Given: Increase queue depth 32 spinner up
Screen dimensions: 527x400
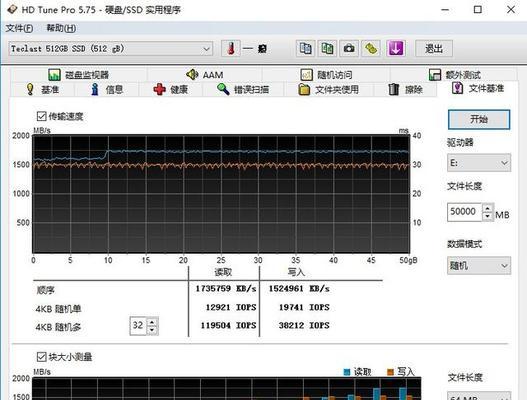Looking at the screenshot, I should click(152, 322).
